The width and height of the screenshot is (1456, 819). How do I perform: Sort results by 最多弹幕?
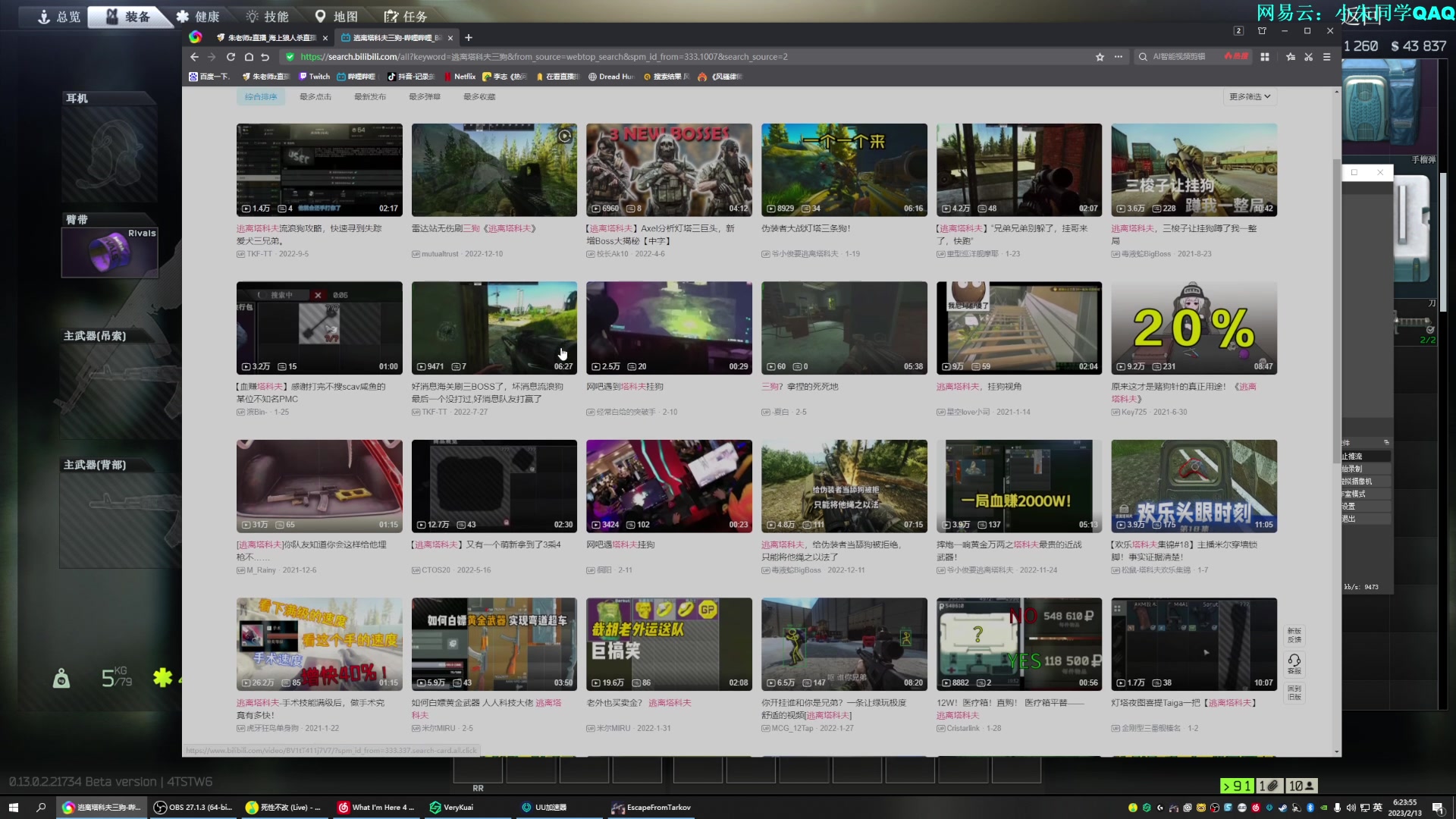point(425,97)
